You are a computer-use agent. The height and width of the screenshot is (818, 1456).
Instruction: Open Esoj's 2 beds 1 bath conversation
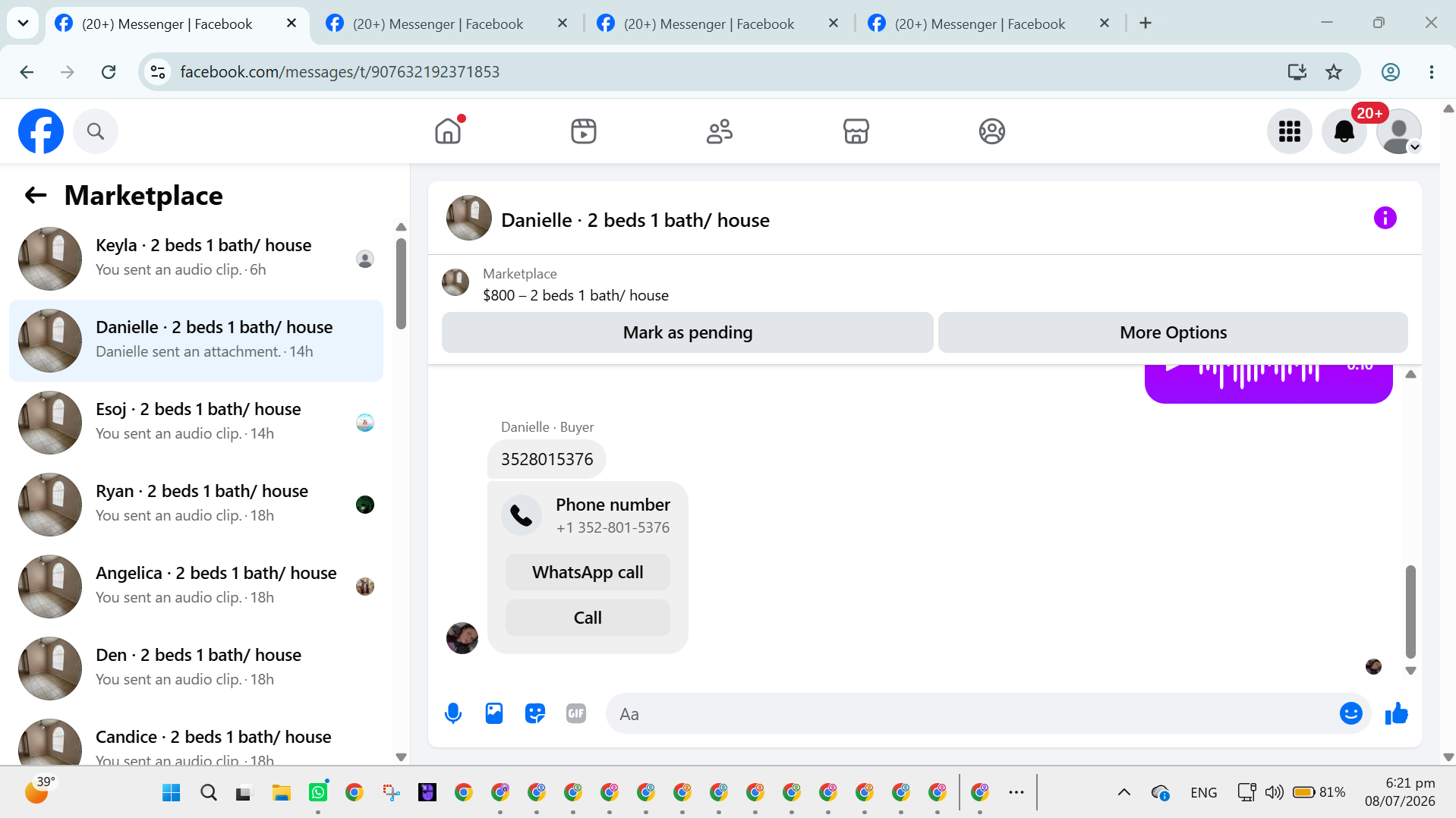pos(196,422)
